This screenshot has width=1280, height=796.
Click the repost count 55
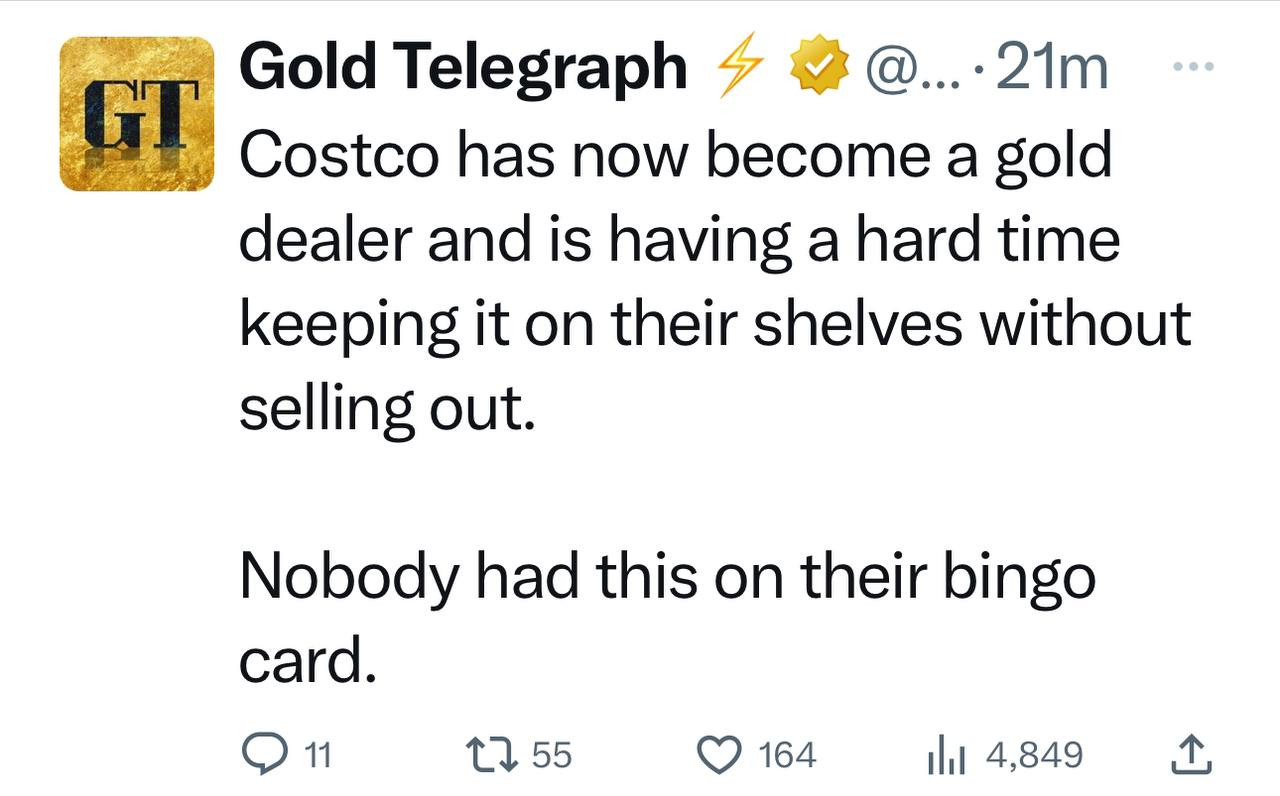(551, 755)
